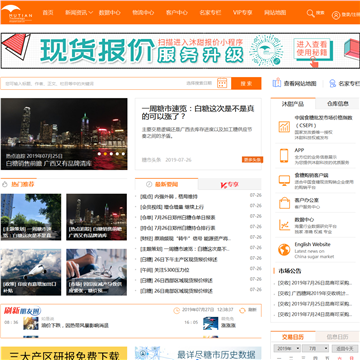Open notice [交收] 2019年7月24日昆商可采购
Viewport: 360px width, 360px height.
tap(315, 314)
